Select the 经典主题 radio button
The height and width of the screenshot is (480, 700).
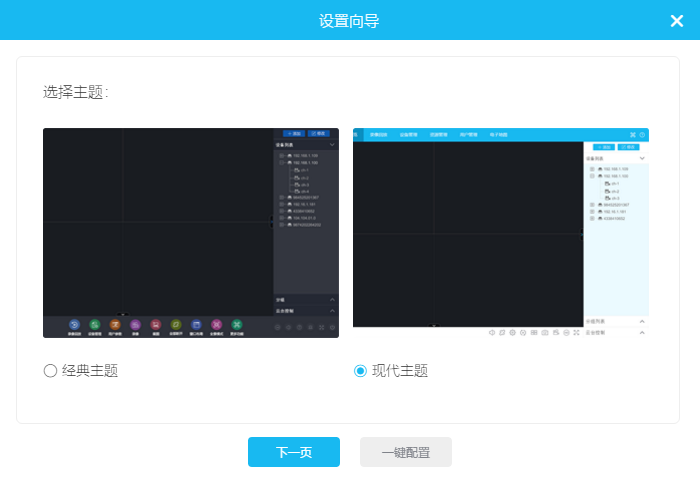click(x=50, y=371)
